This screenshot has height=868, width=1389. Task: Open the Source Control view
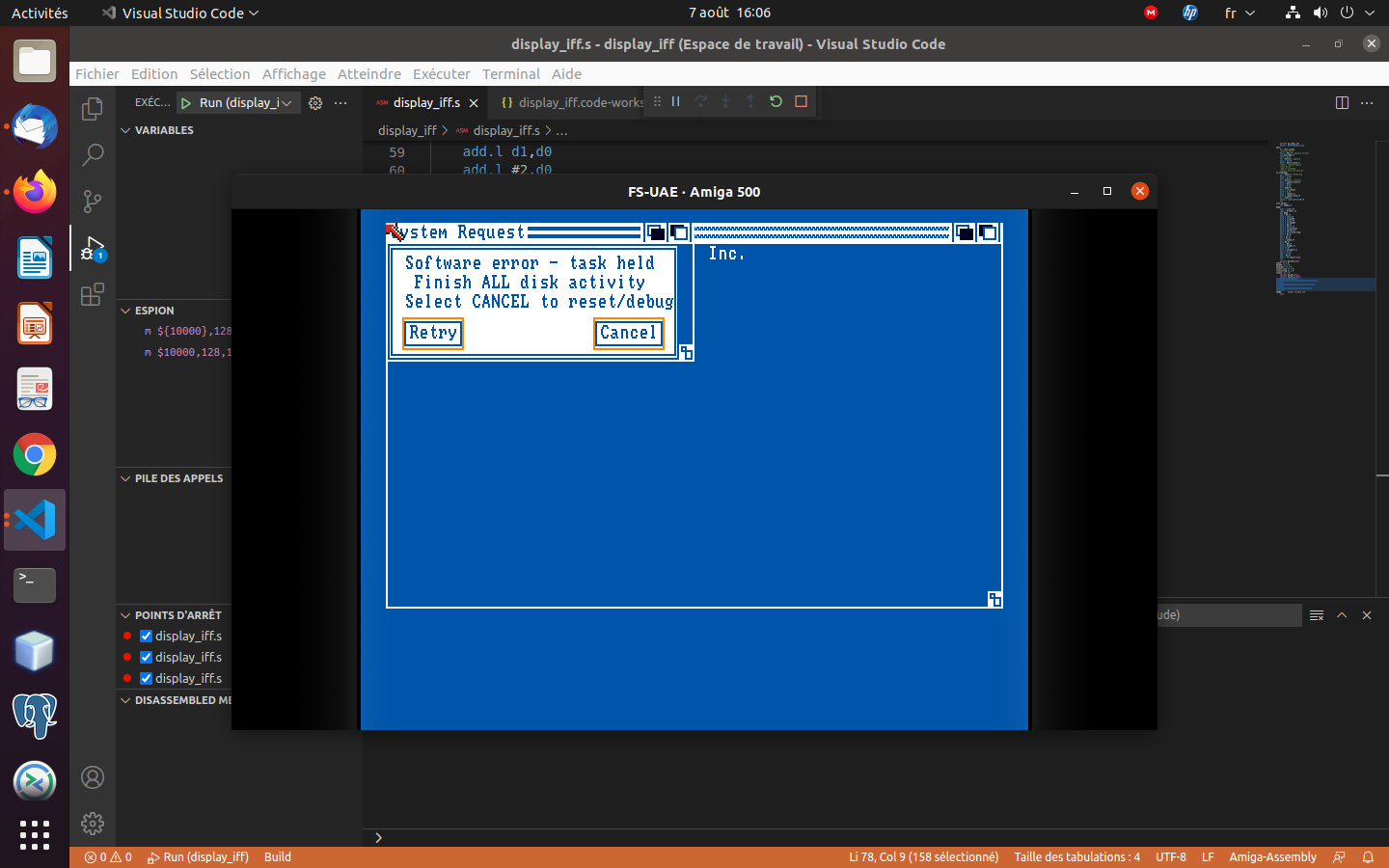(93, 201)
